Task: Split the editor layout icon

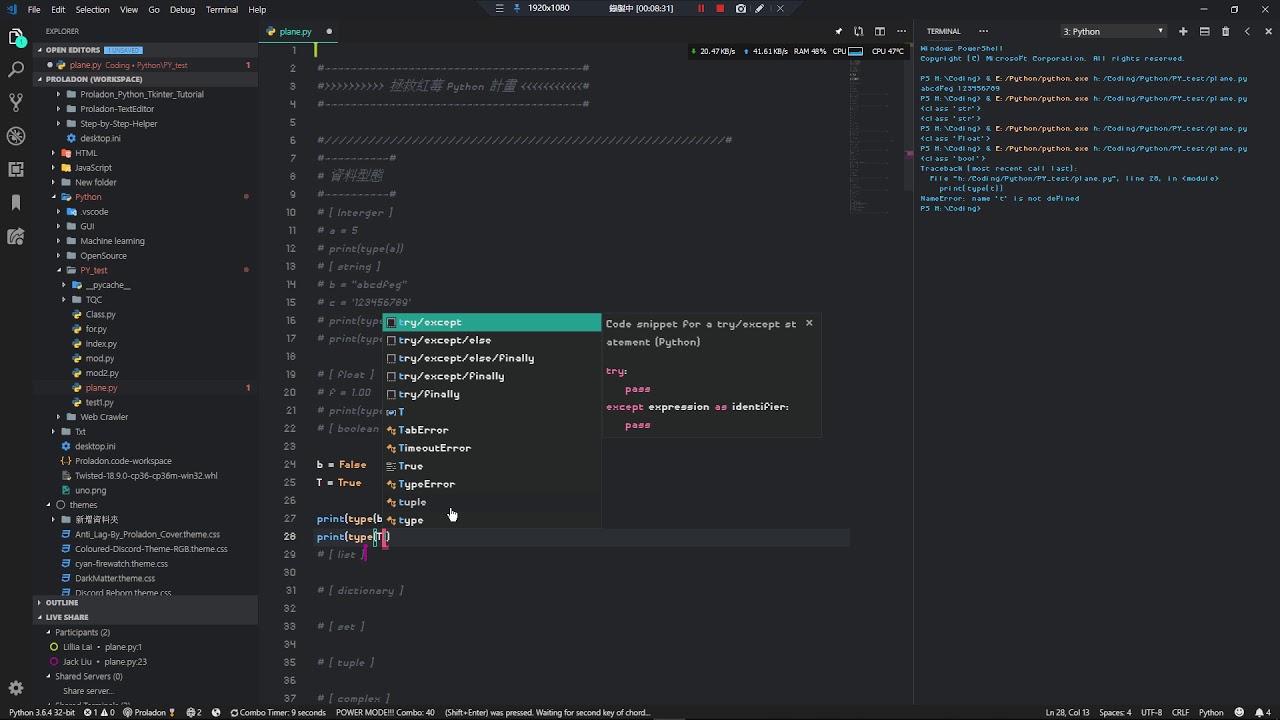Action: click(879, 32)
